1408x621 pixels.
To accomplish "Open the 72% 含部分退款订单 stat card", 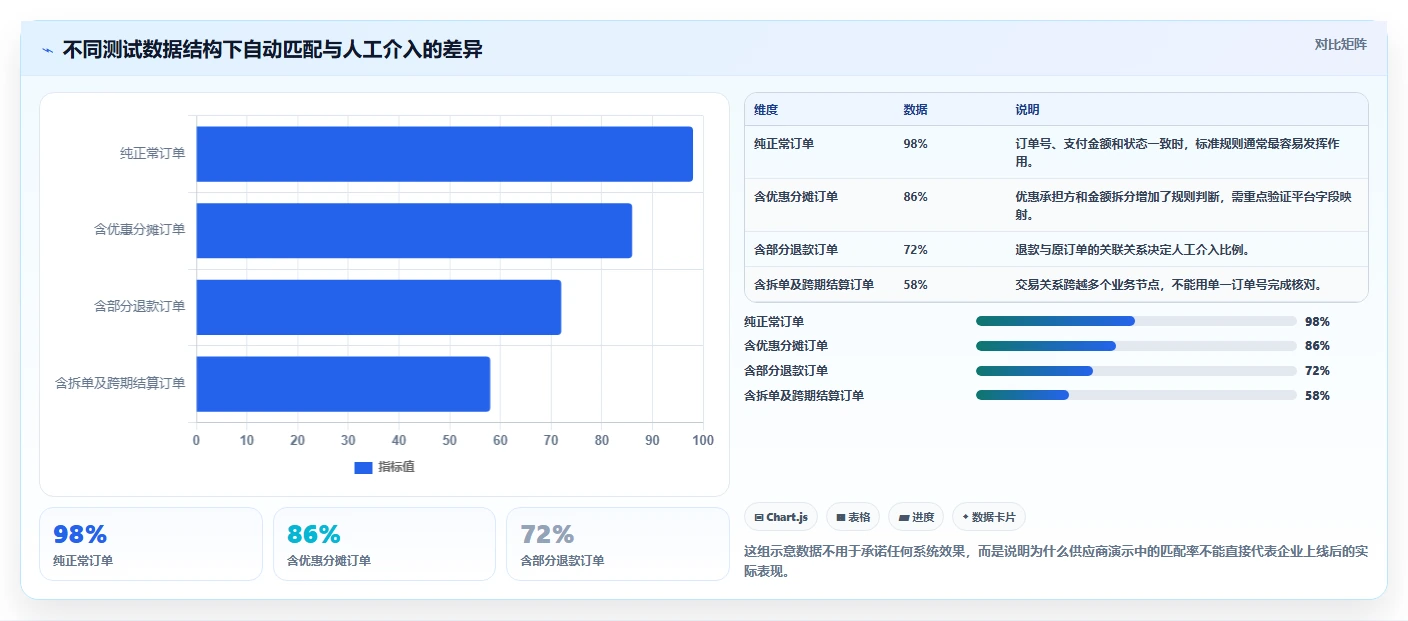I will tap(618, 544).
